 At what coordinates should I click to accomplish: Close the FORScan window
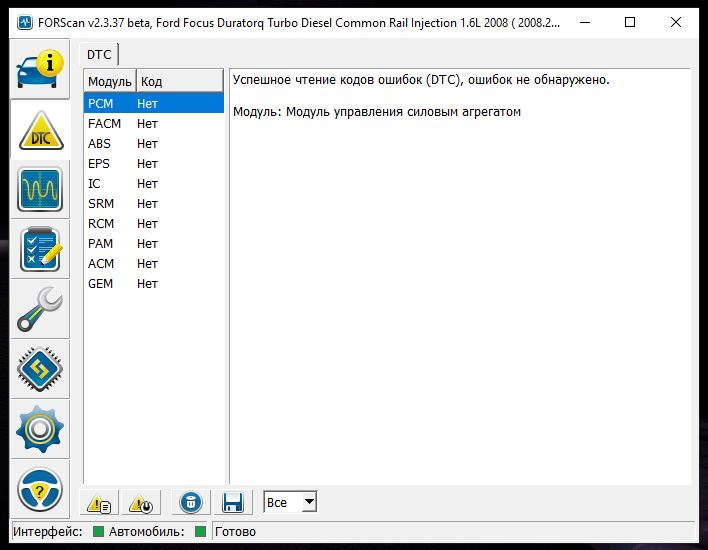(x=676, y=22)
